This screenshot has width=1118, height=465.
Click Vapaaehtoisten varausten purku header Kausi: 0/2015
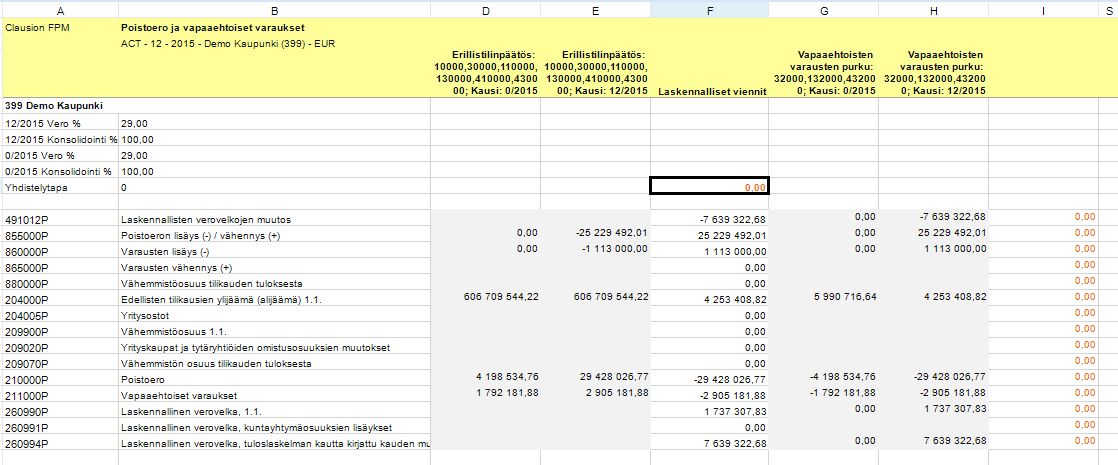click(x=827, y=72)
